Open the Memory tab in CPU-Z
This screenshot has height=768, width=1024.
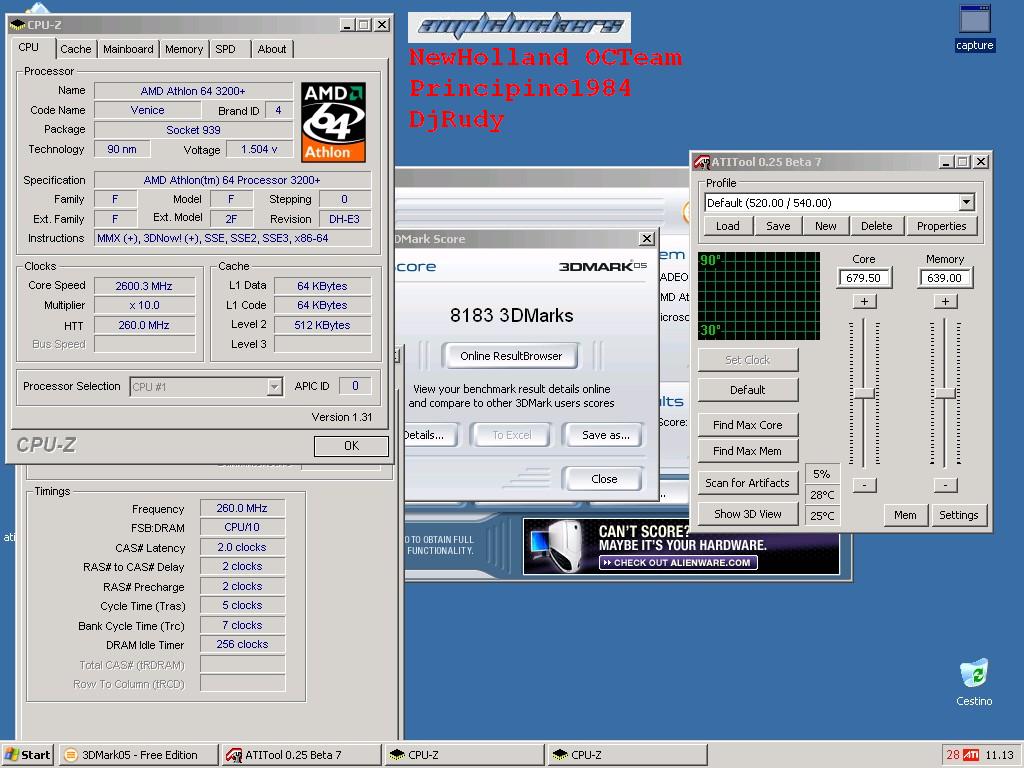(x=184, y=49)
